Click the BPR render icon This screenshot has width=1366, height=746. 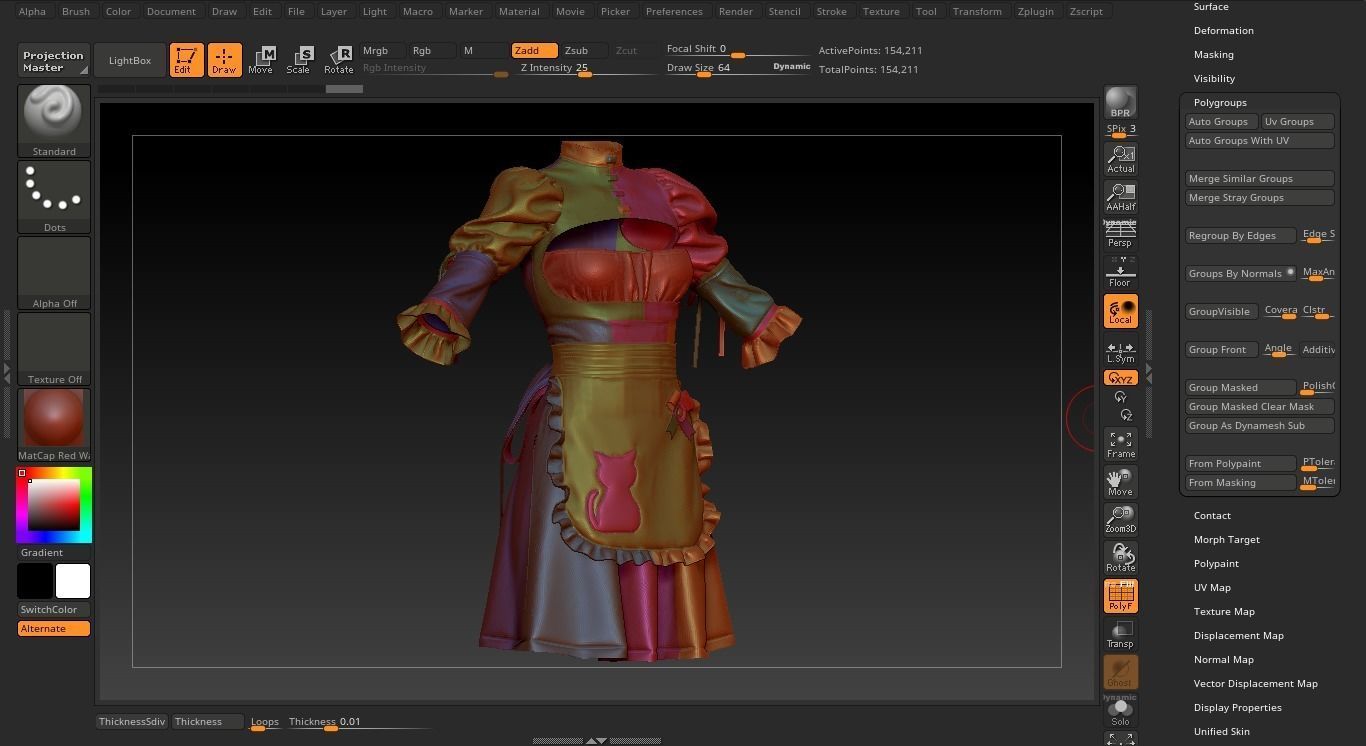(x=1120, y=105)
